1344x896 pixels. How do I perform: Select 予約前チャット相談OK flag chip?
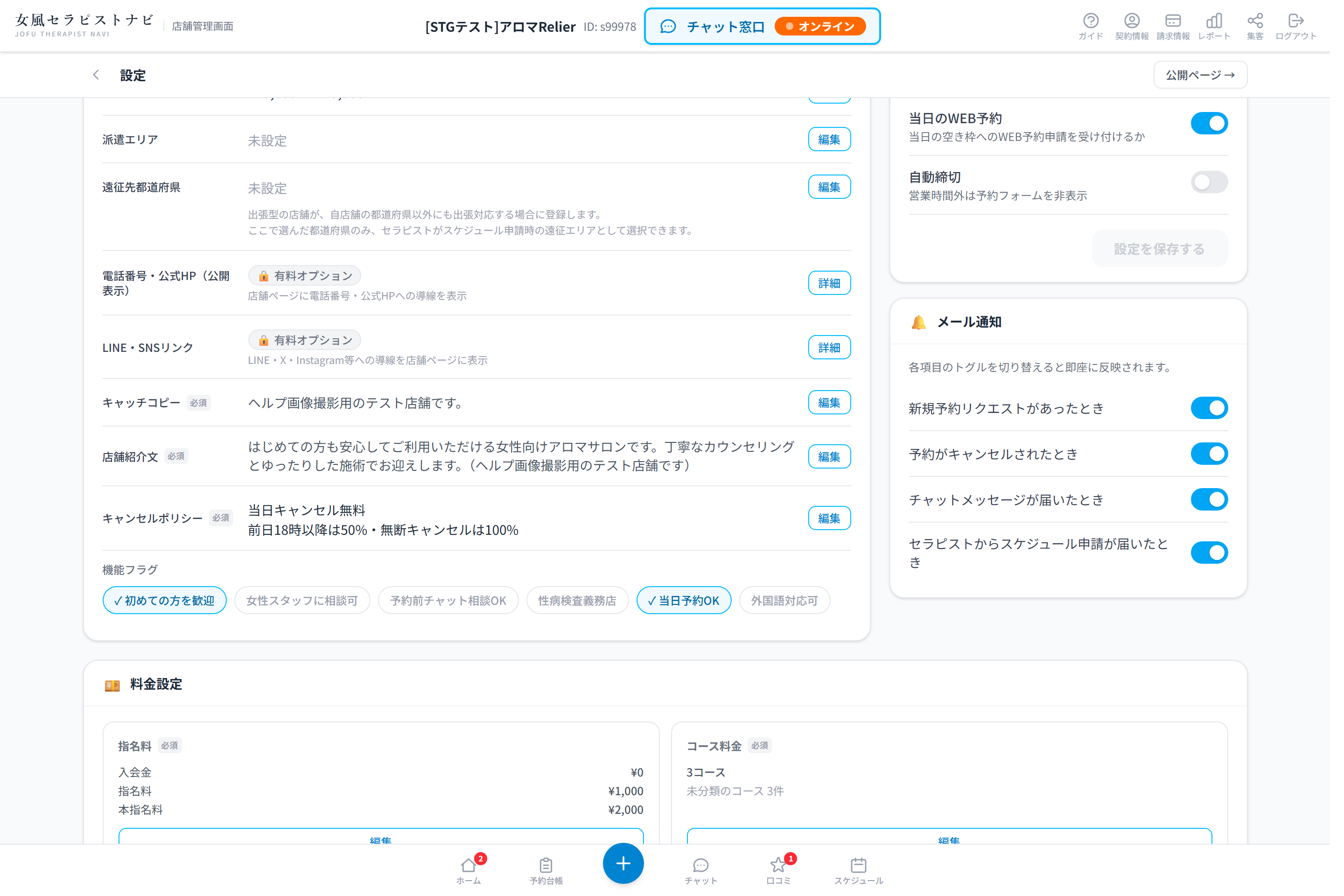point(453,606)
